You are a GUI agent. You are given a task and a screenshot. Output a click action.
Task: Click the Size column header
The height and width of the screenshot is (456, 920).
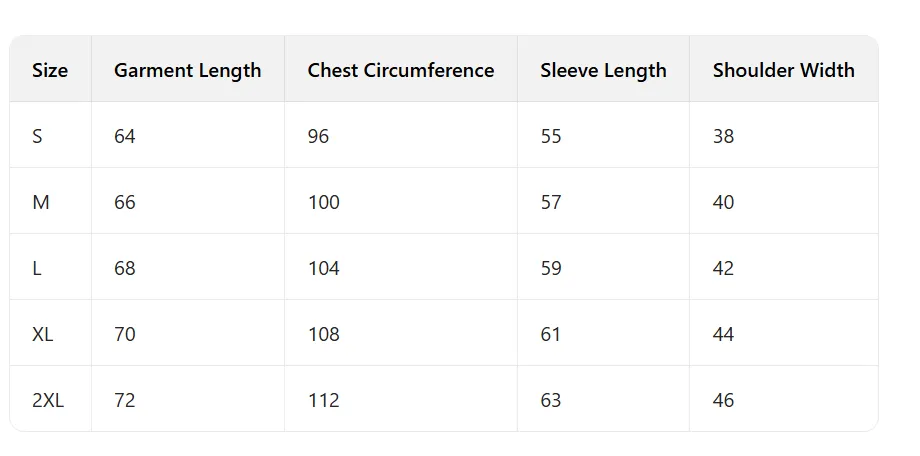(50, 70)
